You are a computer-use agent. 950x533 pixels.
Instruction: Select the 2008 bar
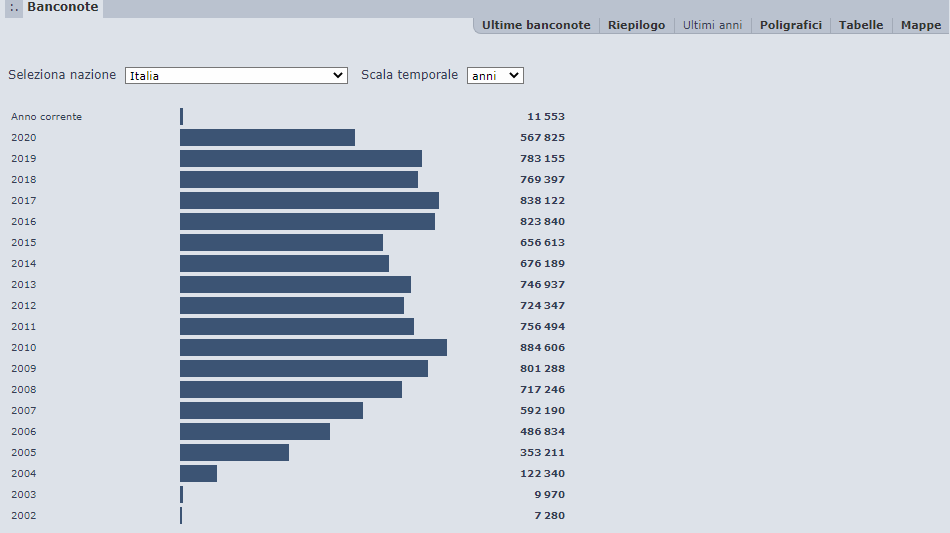point(291,390)
